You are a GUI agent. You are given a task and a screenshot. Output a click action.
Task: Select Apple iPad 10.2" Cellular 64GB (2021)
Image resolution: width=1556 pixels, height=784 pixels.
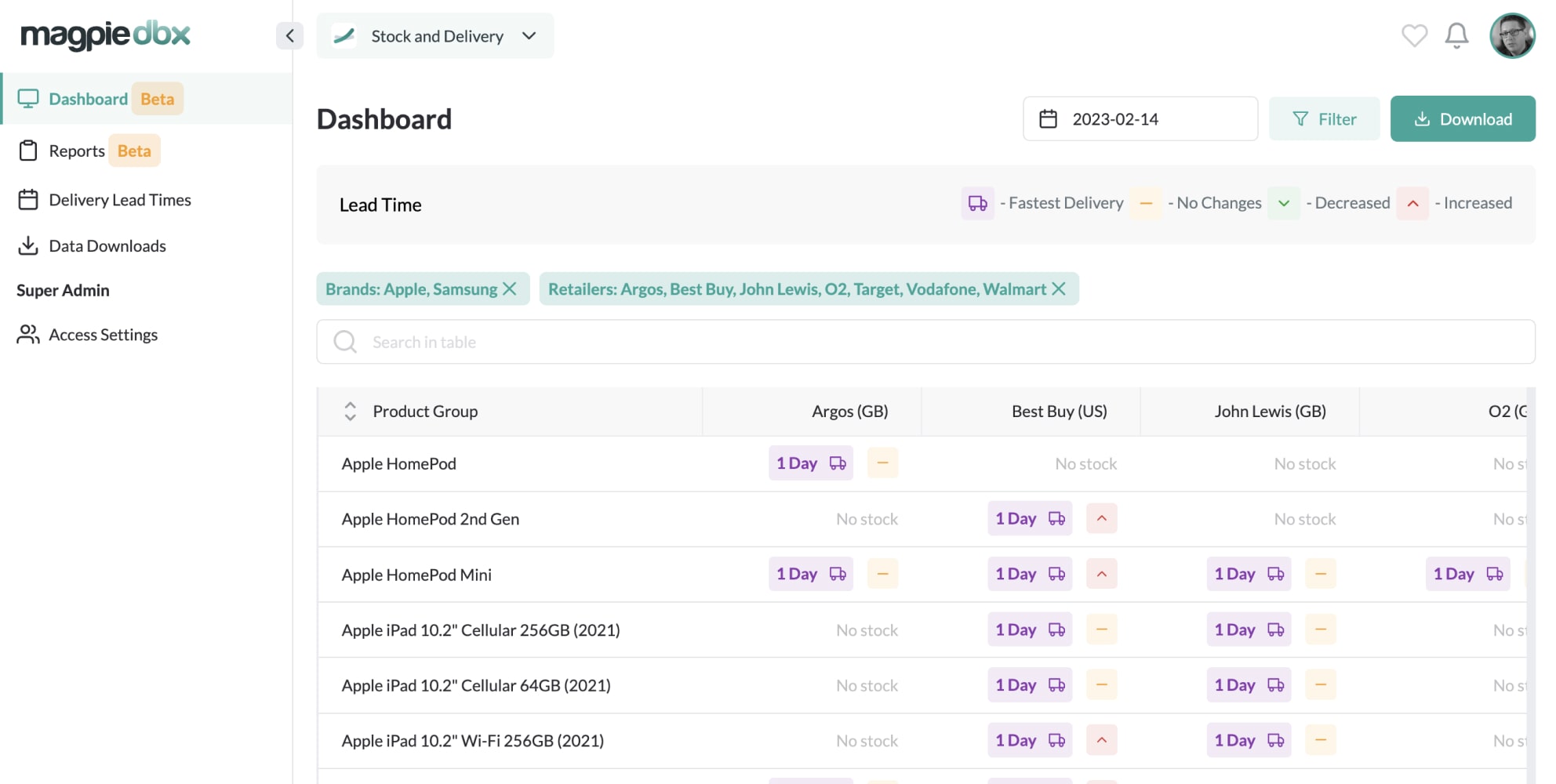[x=476, y=686]
